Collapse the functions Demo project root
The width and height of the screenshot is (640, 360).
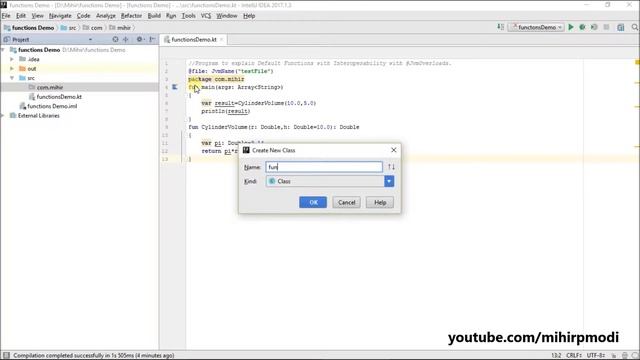click(3, 50)
